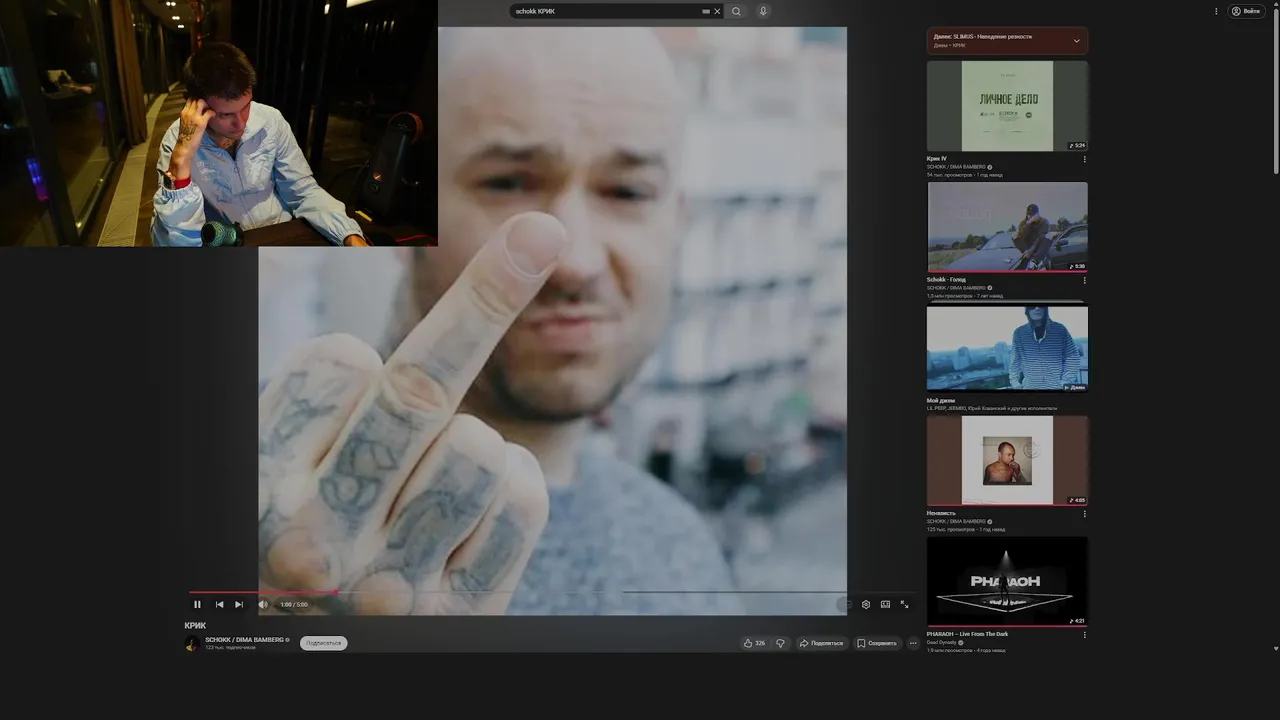
Task: Click the PHARAOH – Live From The Dark title
Action: click(967, 634)
